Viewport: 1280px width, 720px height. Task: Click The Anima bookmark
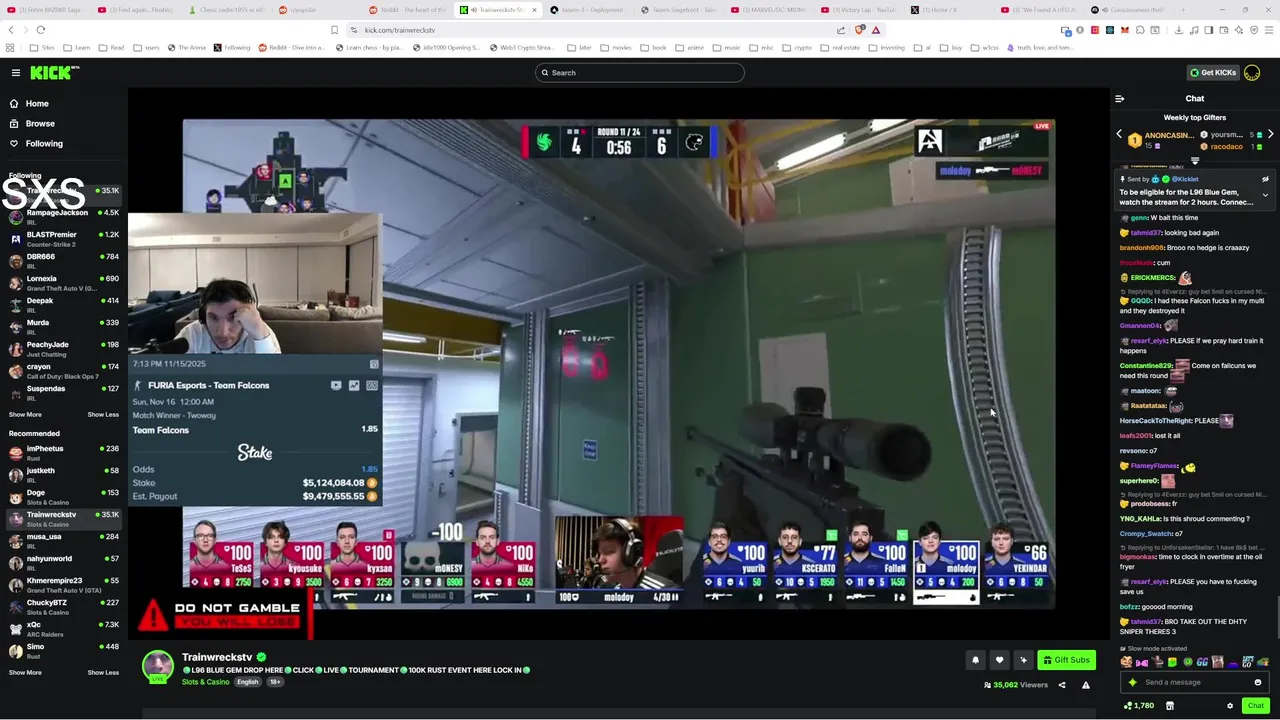coord(186,48)
